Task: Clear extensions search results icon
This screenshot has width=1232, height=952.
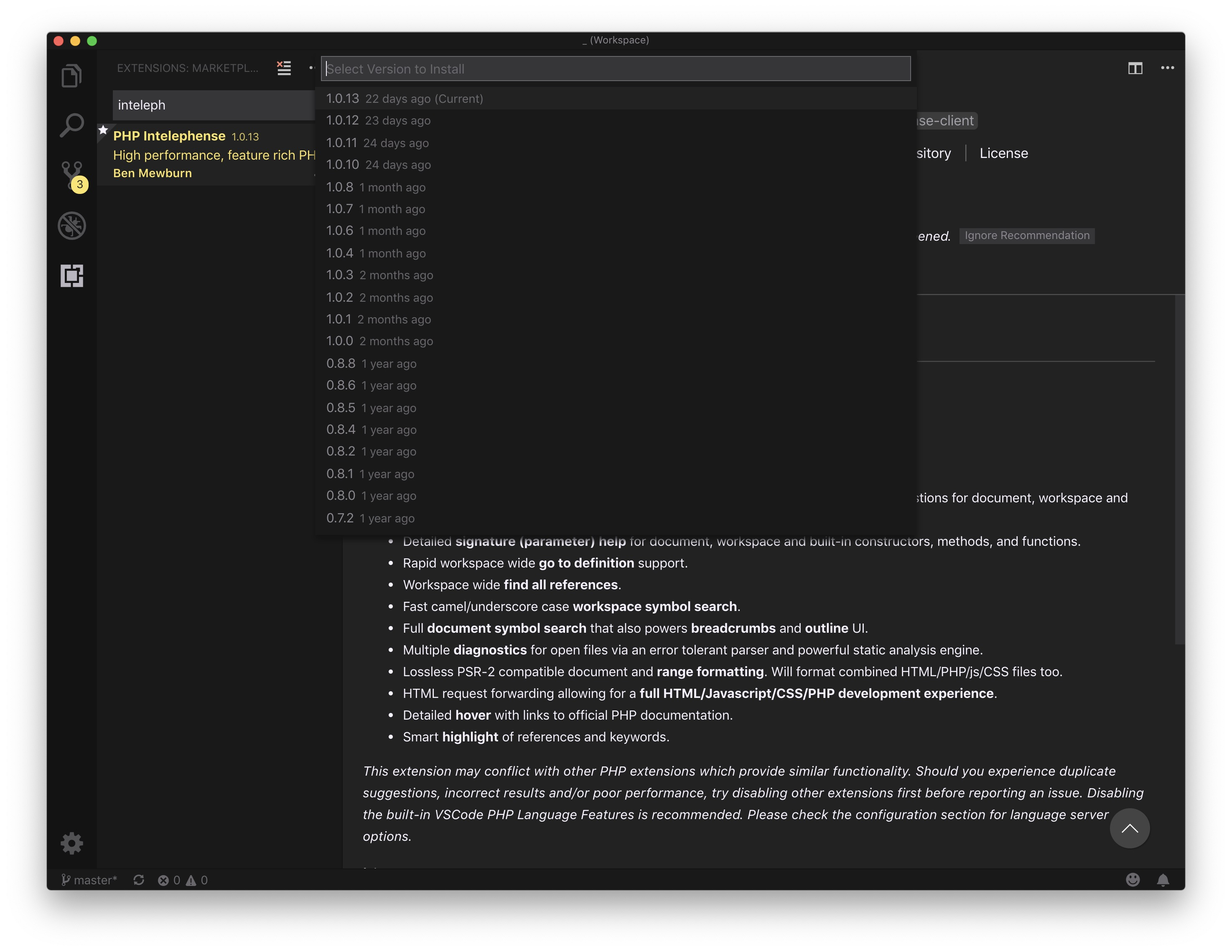Action: pos(284,68)
